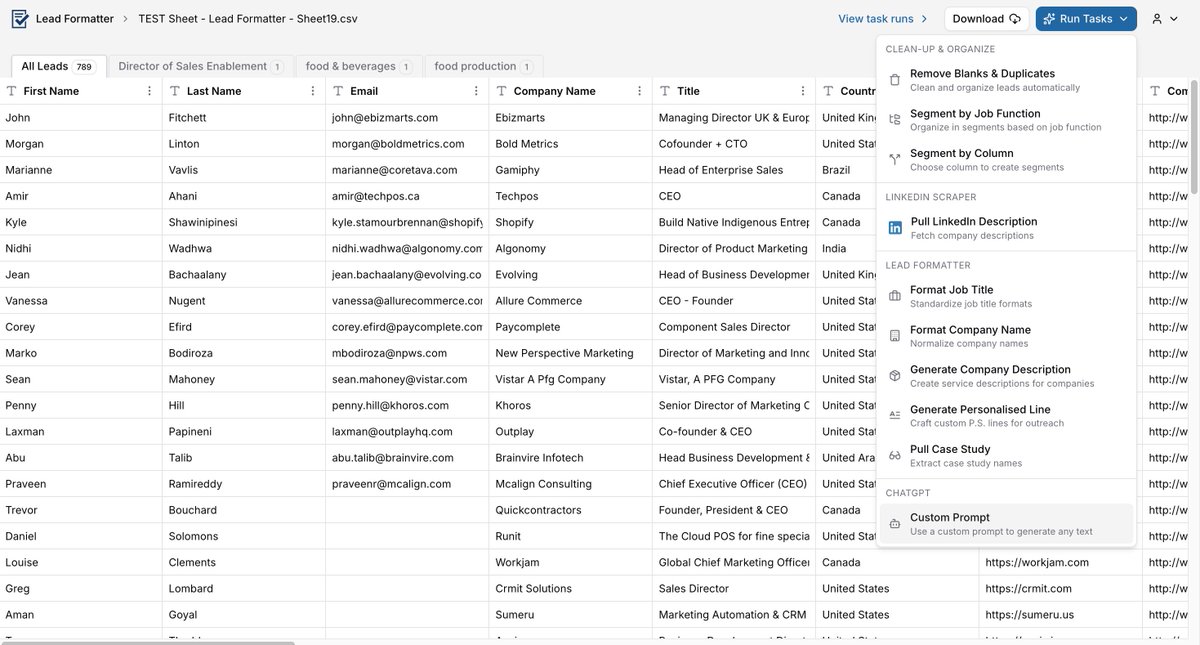Switch to the All Leads tab
The width and height of the screenshot is (1200, 645).
pos(58,66)
